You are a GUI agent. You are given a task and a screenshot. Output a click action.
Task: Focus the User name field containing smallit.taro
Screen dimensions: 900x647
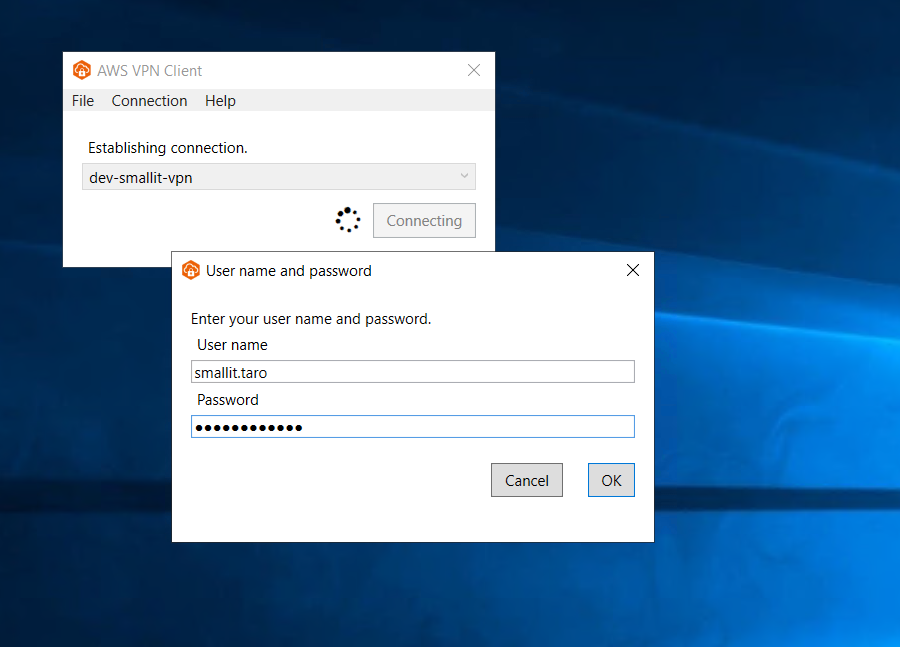click(x=412, y=372)
